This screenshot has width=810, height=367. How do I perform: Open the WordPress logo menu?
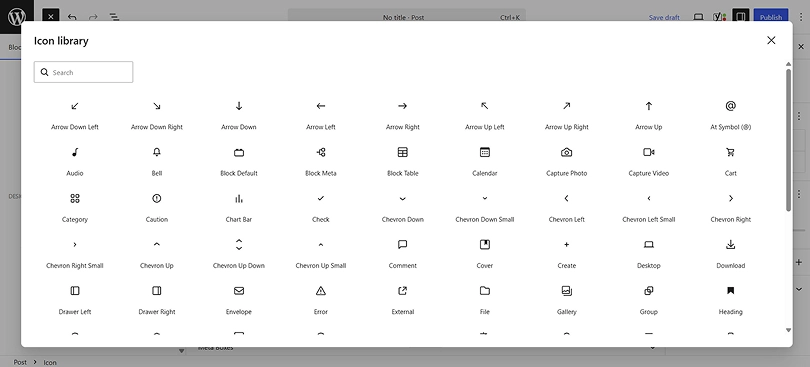pyautogui.click(x=17, y=17)
